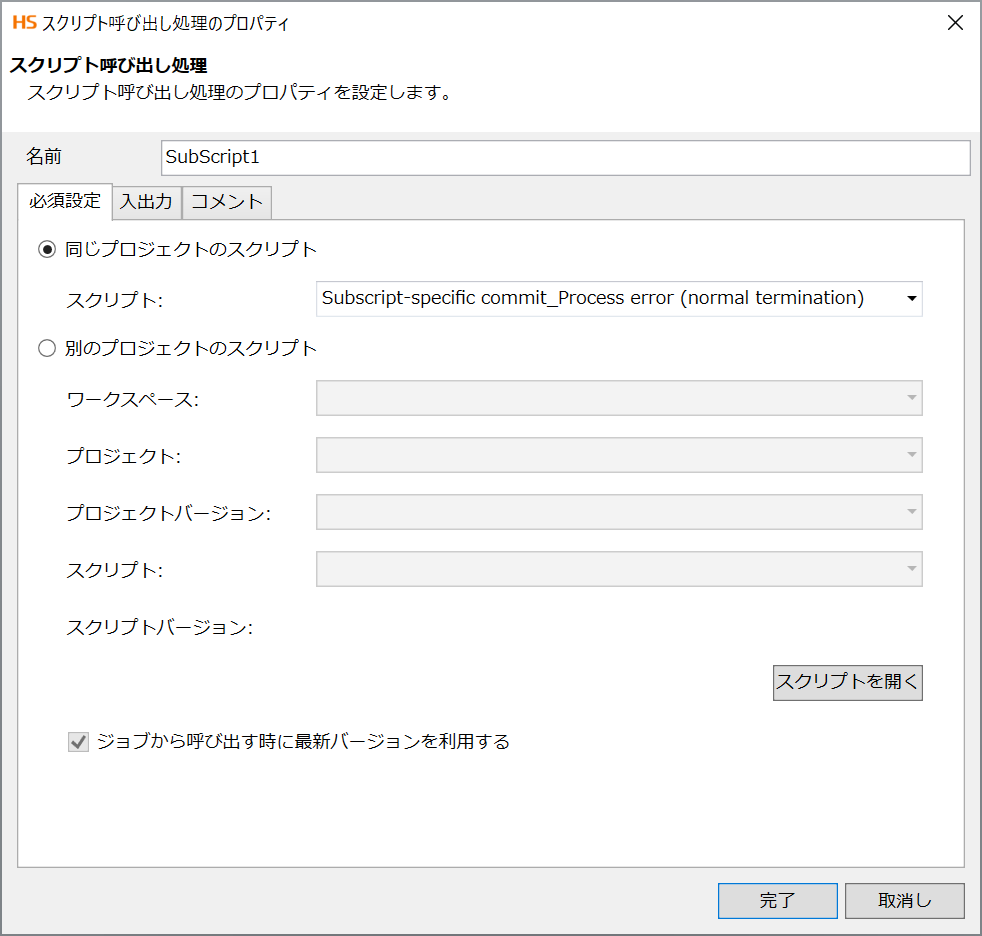The image size is (982, 936).
Task: Click the スクリプトを開く button
Action: 847,682
